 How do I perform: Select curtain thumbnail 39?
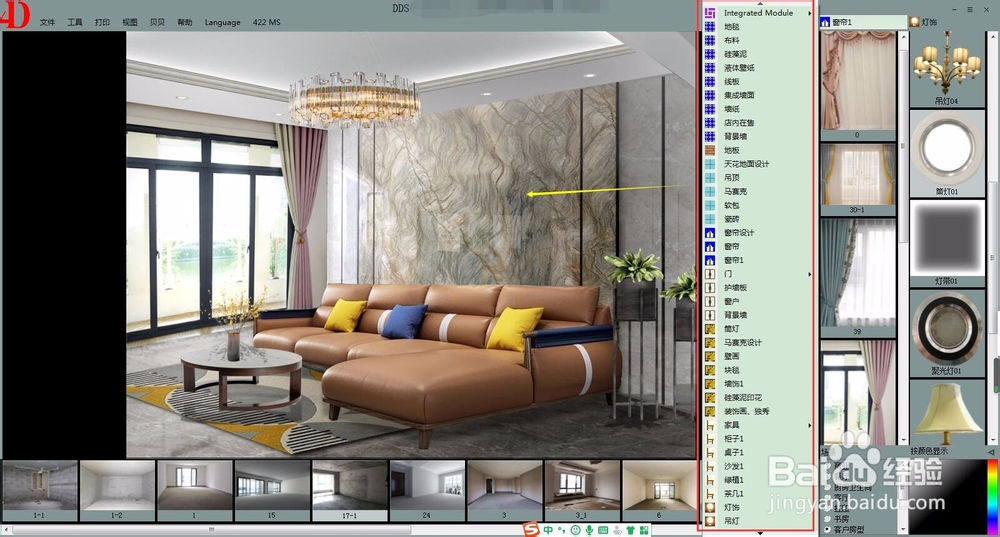(857, 277)
